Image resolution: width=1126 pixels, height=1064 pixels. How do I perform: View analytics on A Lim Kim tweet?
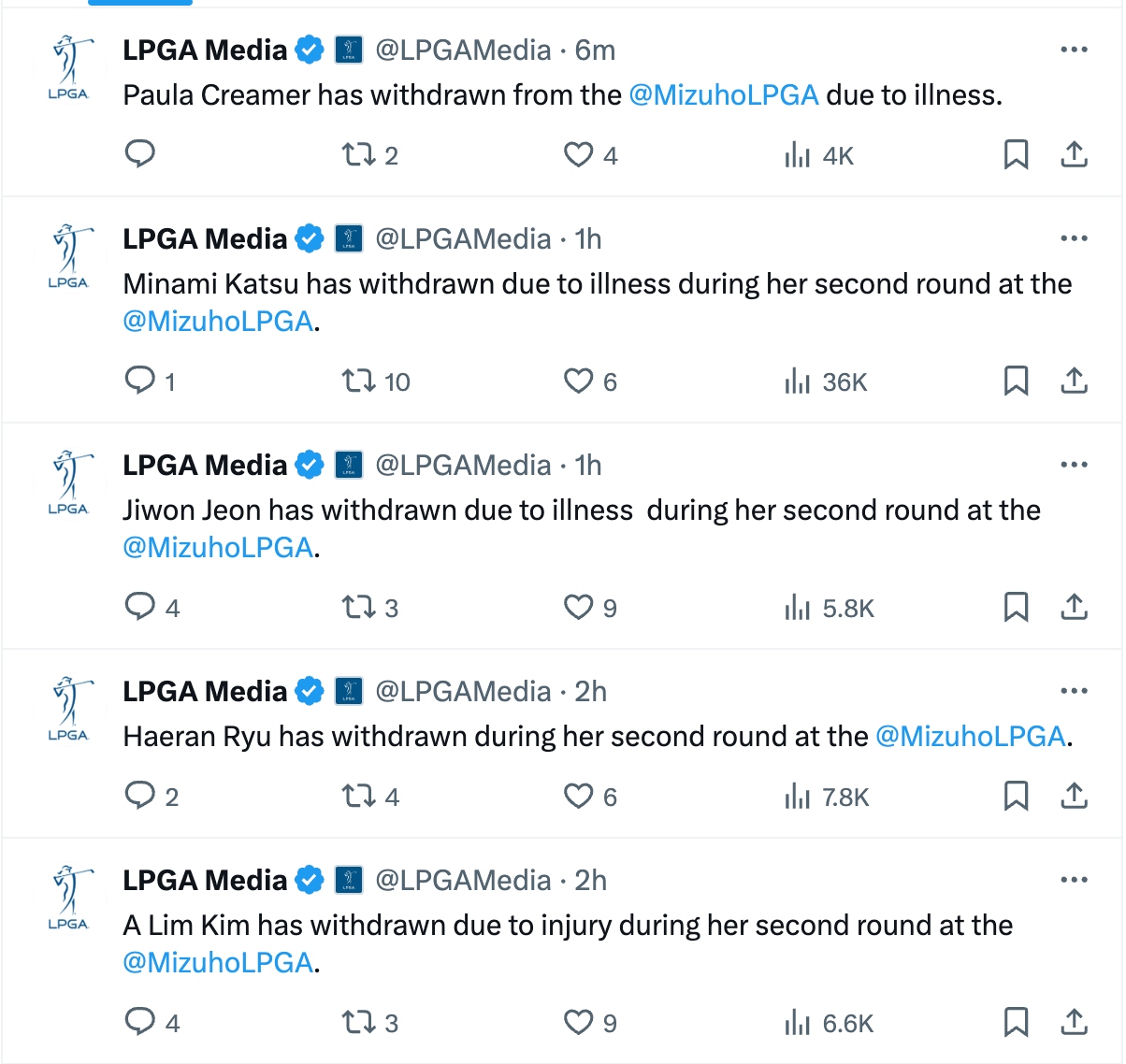coord(798,1023)
